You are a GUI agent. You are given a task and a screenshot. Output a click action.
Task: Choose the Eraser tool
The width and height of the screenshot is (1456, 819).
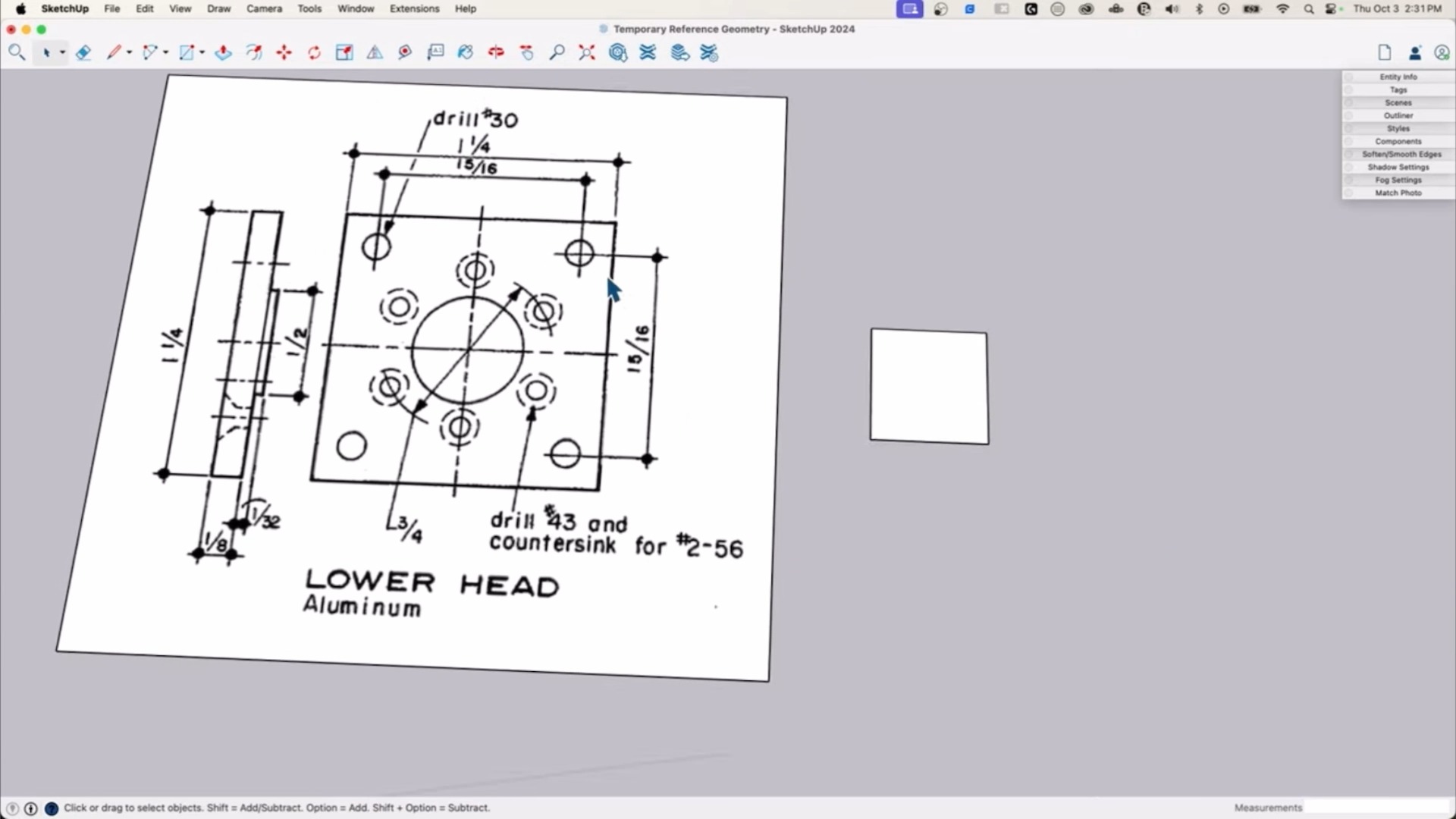click(x=83, y=52)
